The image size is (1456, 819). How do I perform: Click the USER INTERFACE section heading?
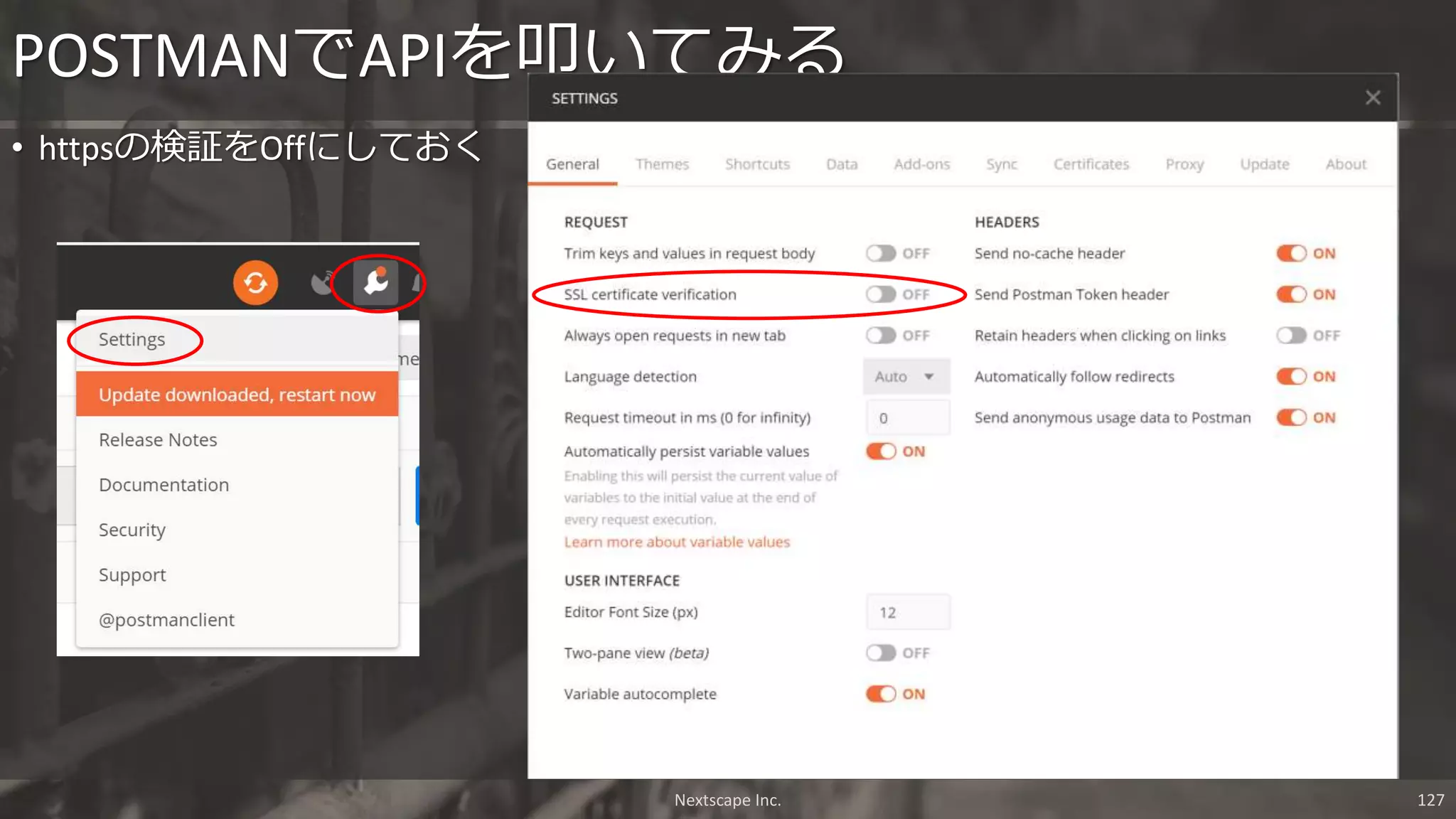[x=622, y=581]
